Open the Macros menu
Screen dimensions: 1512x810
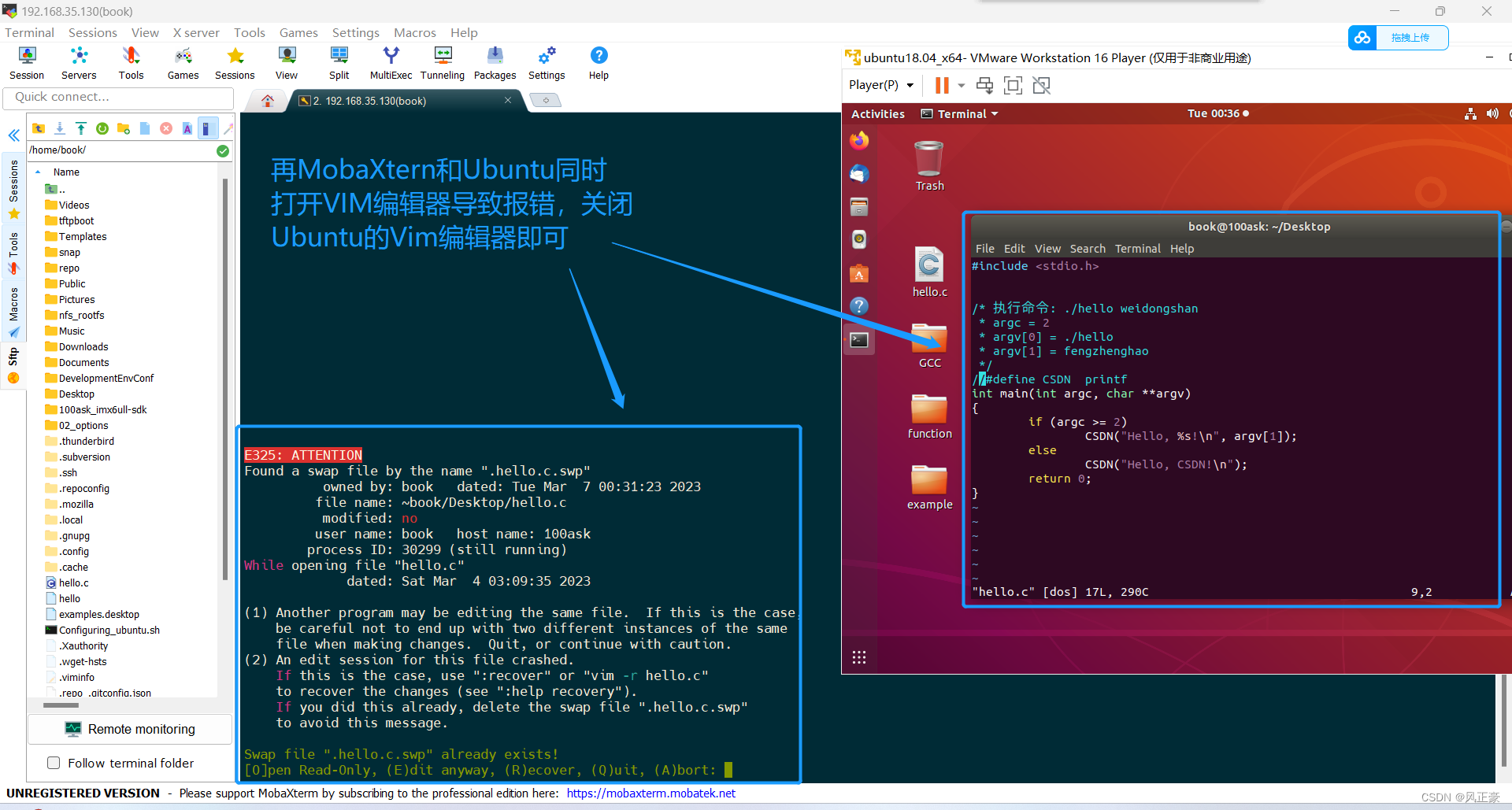[x=414, y=32]
